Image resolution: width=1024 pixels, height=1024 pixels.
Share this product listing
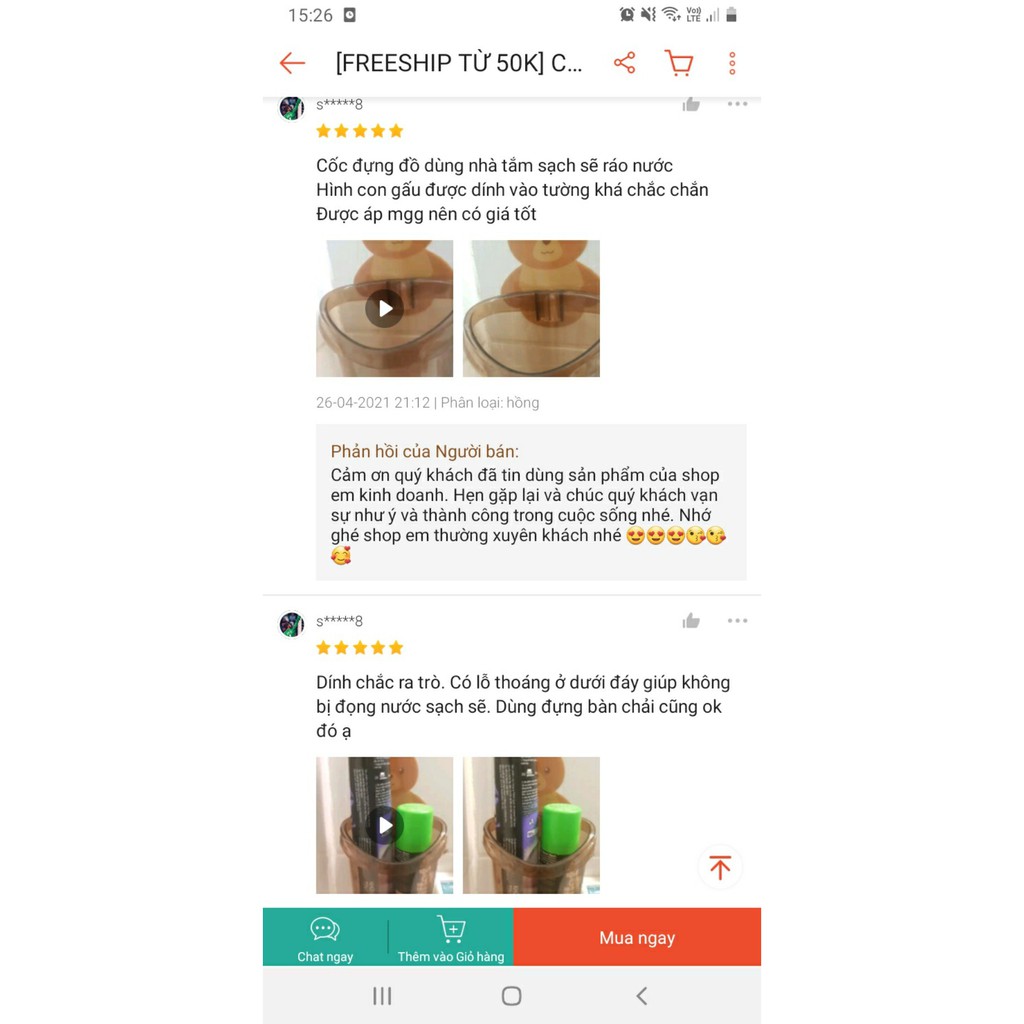tap(624, 63)
